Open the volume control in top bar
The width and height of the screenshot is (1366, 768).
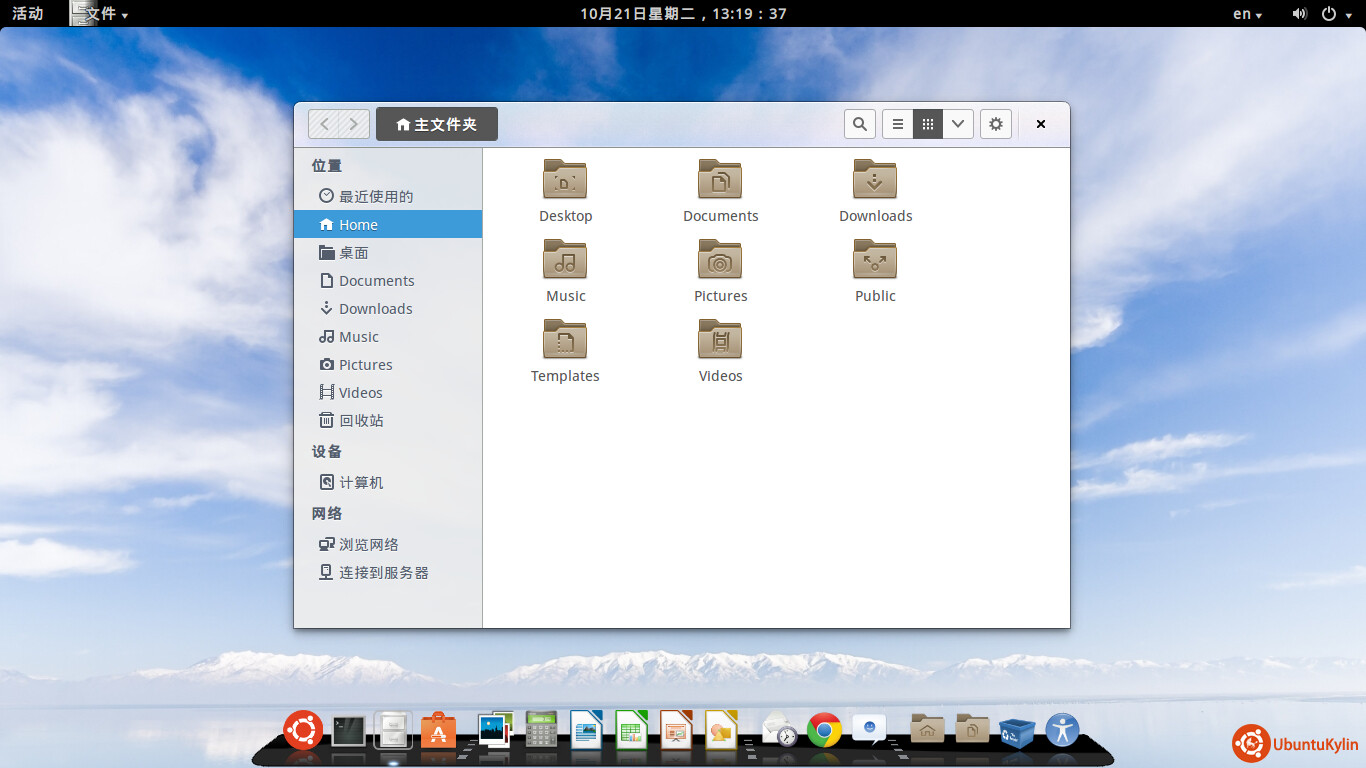click(1299, 14)
